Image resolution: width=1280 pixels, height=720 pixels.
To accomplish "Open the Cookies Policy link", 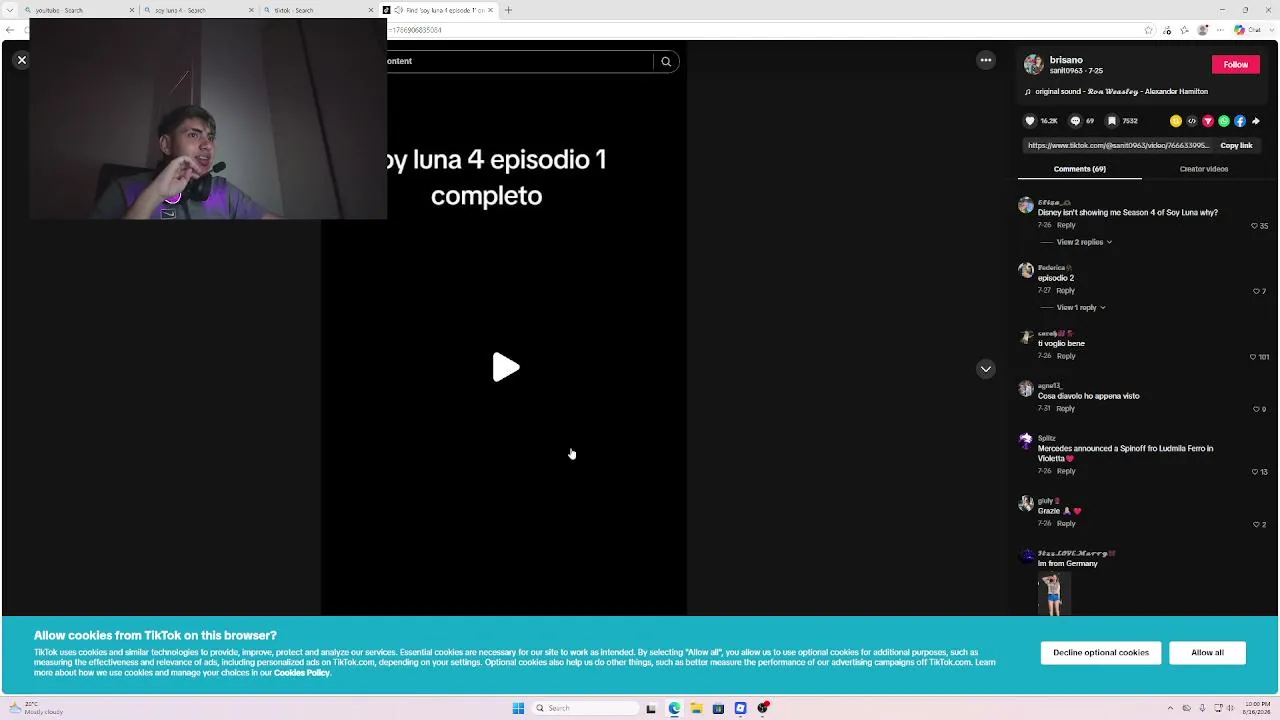I will [x=302, y=673].
